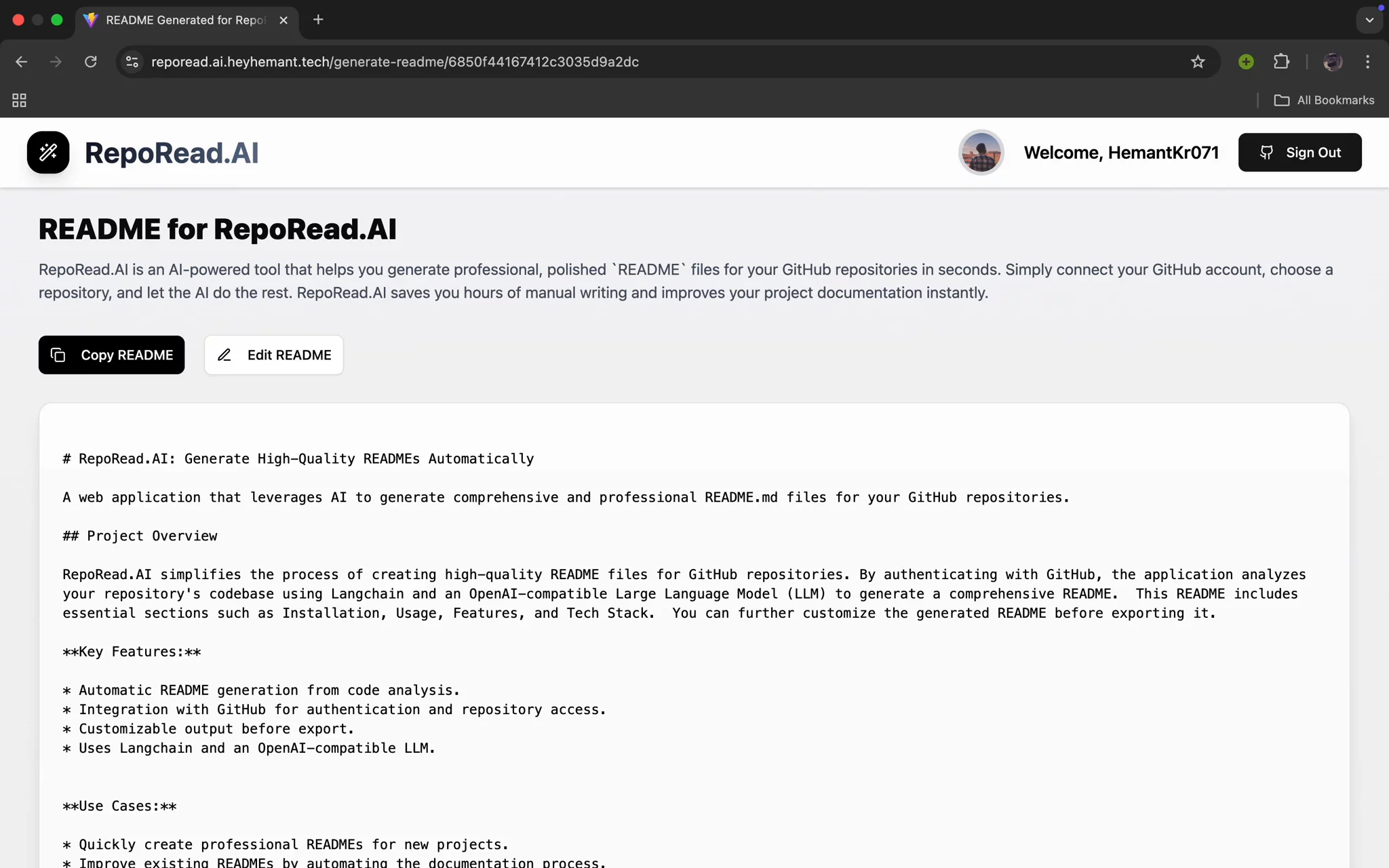Screen dimensions: 1389x868
Task: Click the 'Welcome, HemantKr071' text
Action: (1121, 153)
